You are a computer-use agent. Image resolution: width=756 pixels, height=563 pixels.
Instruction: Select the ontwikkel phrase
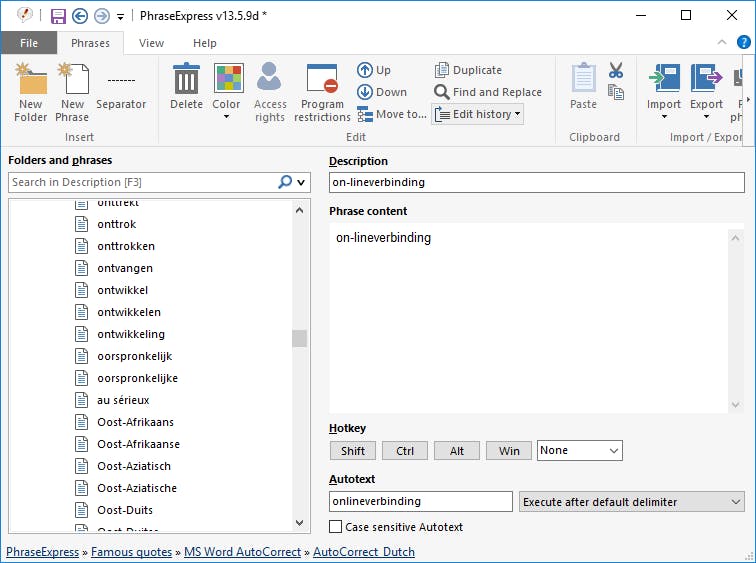coord(122,290)
